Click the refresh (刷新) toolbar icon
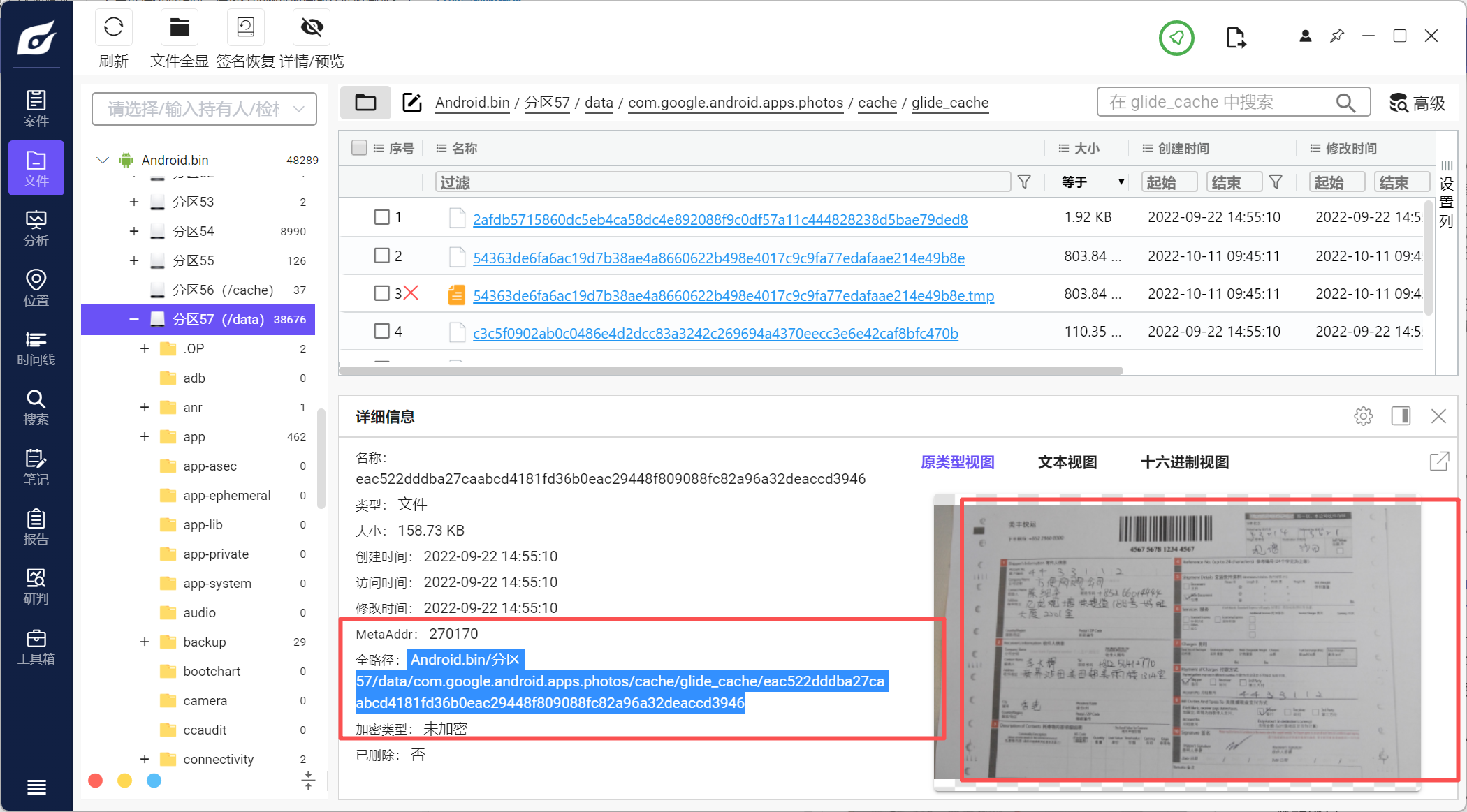1467x812 pixels. (x=113, y=28)
